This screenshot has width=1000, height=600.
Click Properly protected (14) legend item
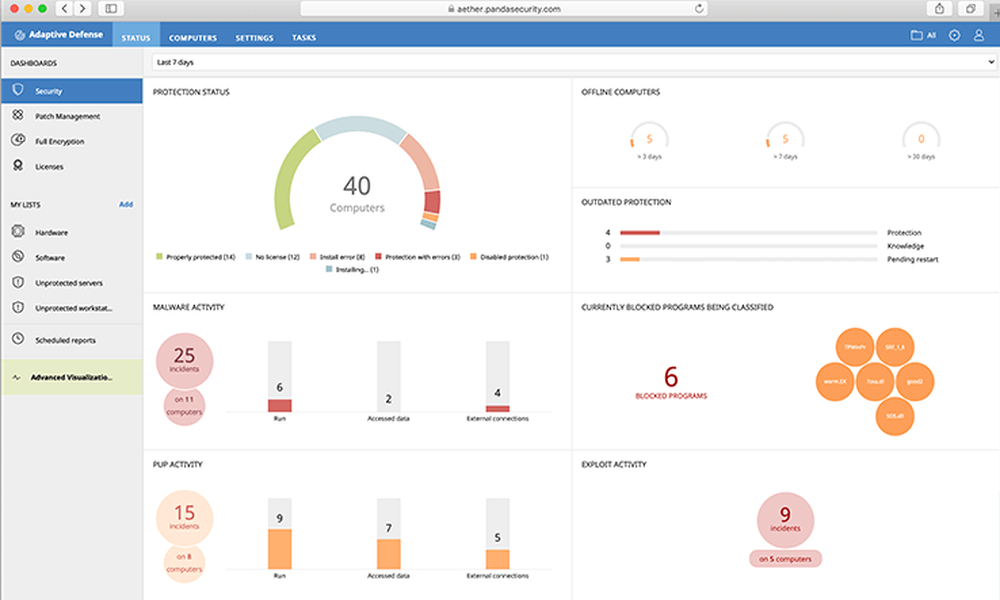[195, 257]
